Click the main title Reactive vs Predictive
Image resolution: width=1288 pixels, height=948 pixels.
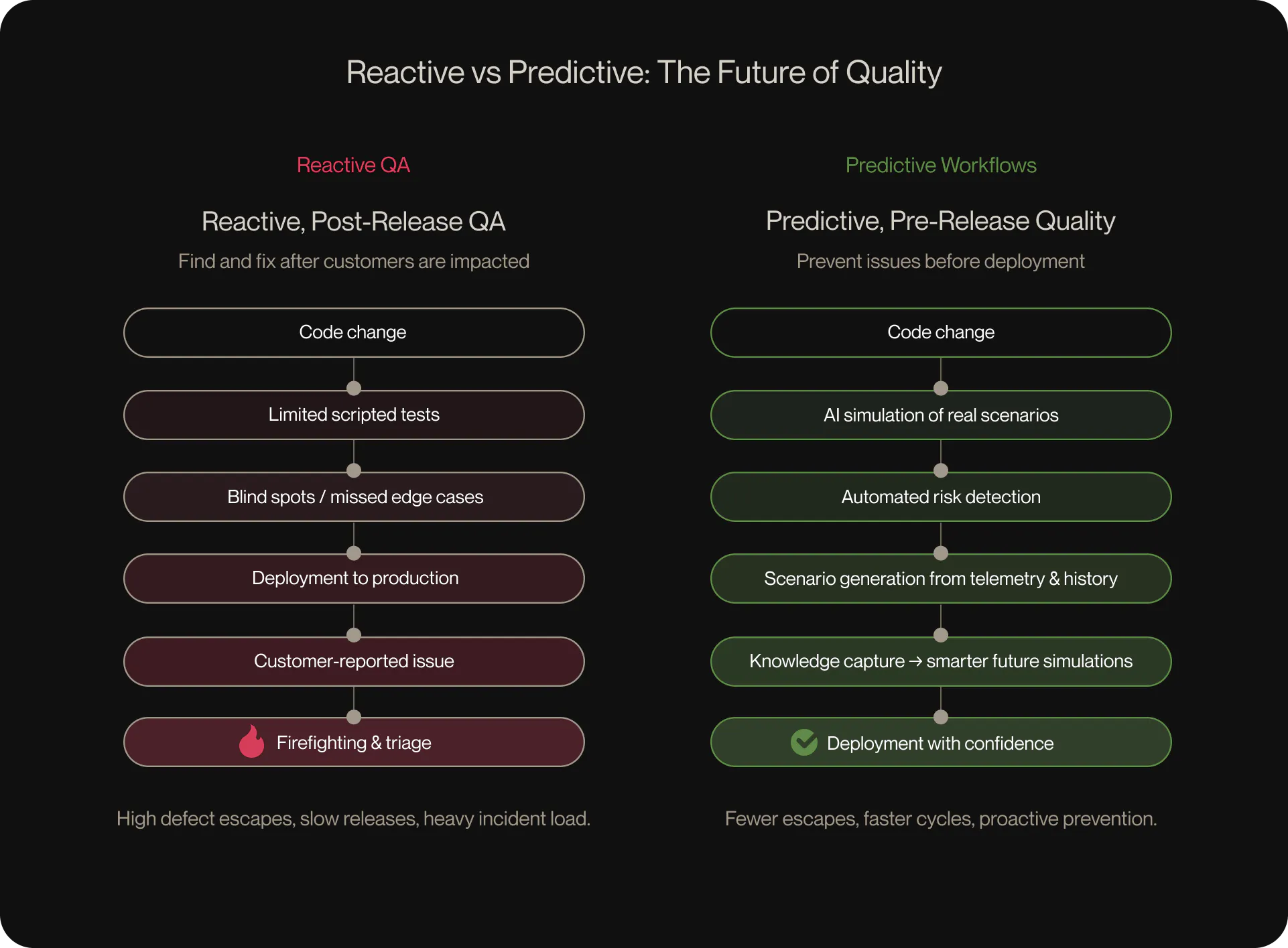click(643, 72)
